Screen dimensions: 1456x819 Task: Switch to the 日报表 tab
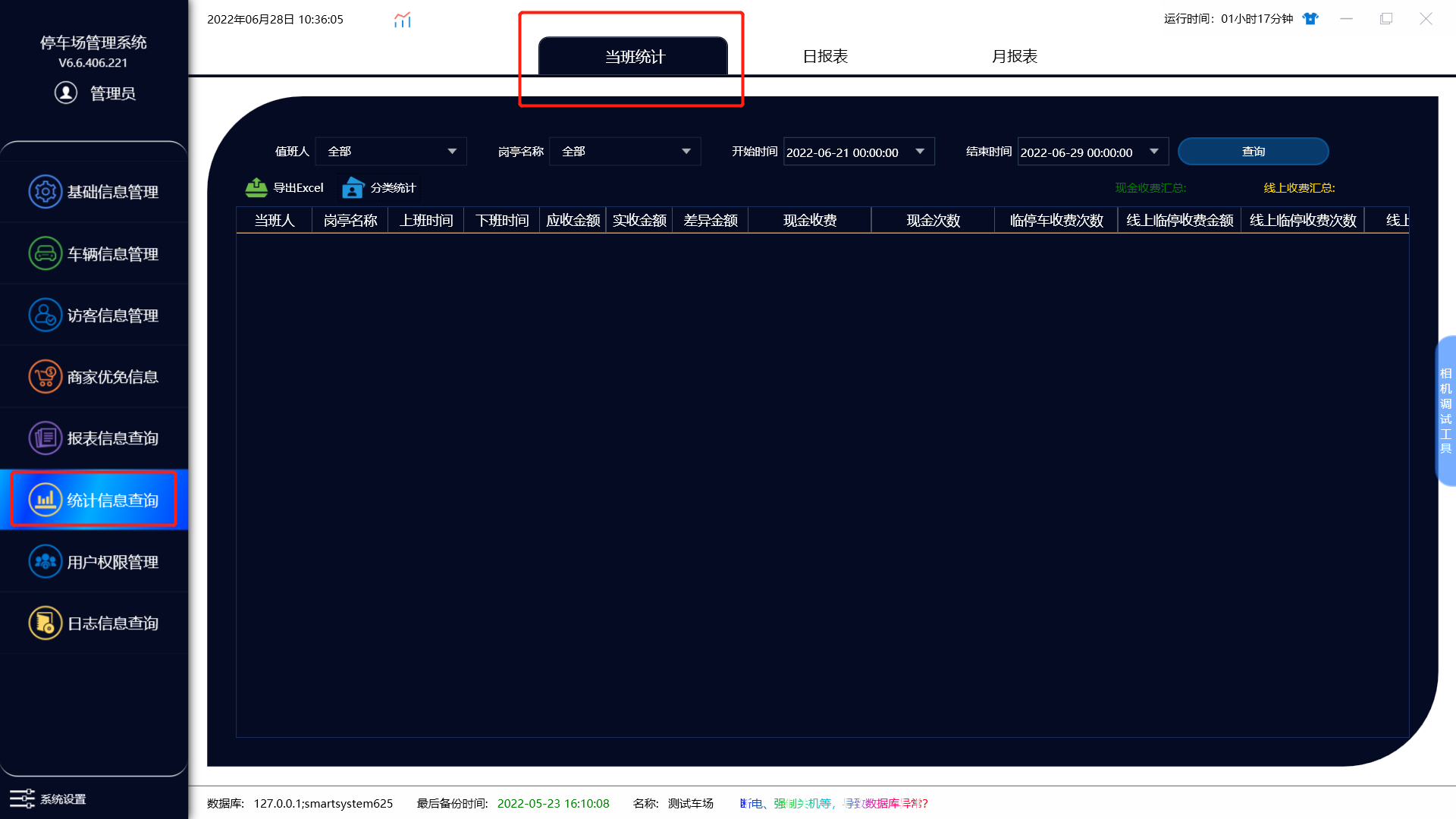(825, 56)
